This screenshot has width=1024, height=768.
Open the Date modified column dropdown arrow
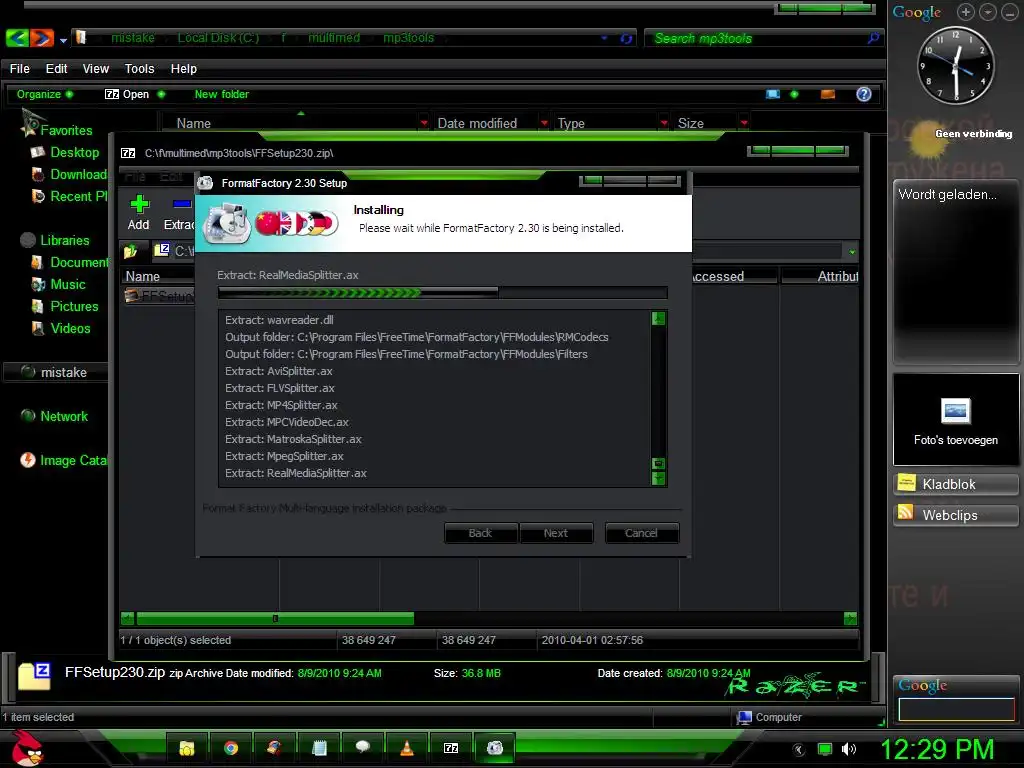coord(543,123)
